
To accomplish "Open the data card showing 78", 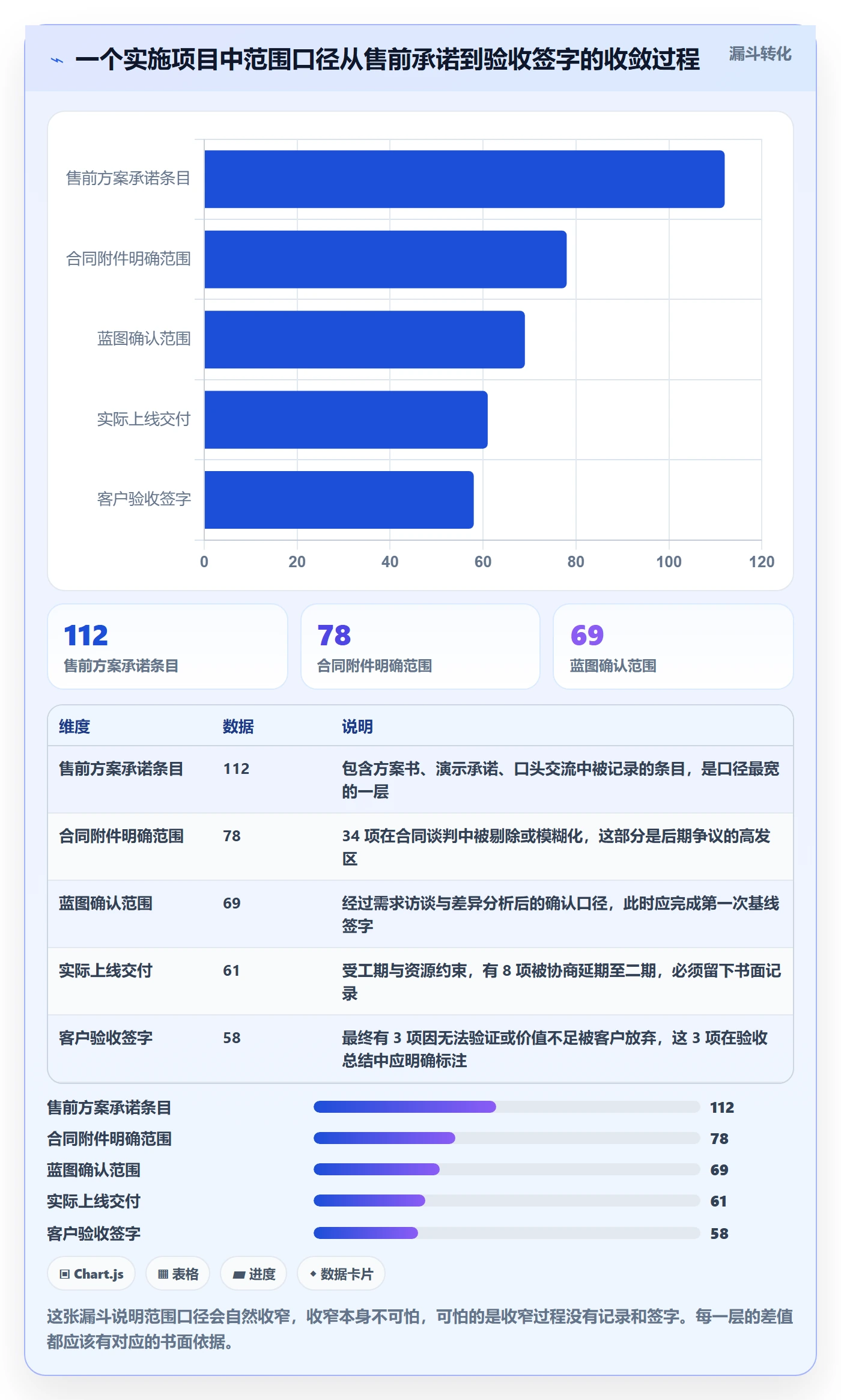I will point(421,647).
